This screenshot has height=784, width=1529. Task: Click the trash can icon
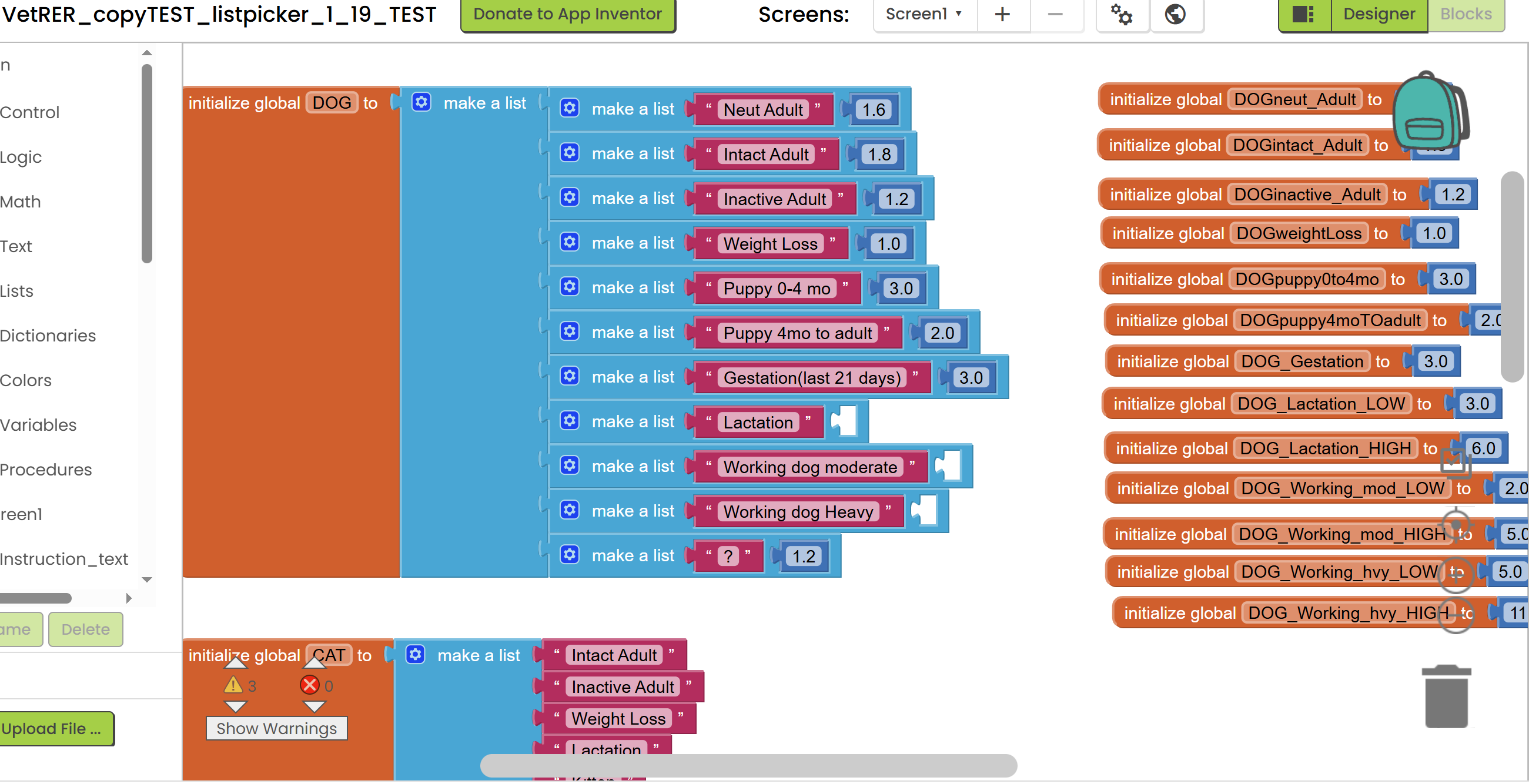tap(1446, 697)
